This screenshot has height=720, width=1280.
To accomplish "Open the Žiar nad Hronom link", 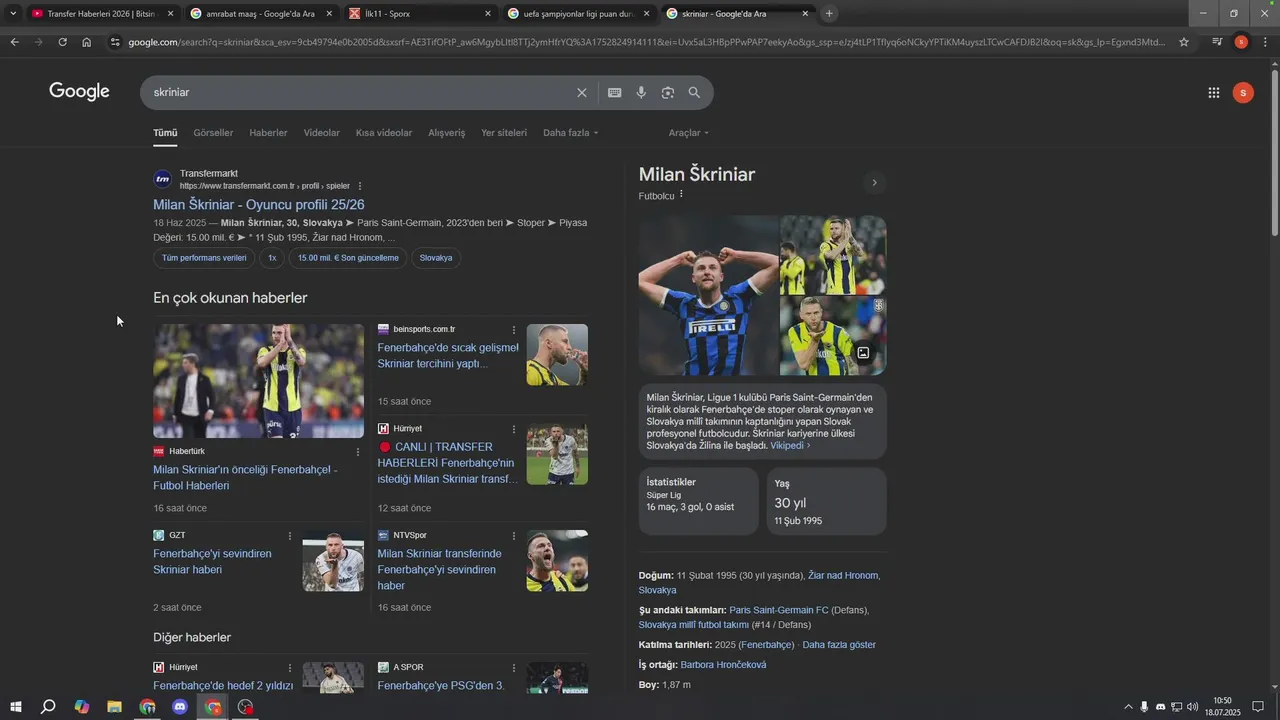I will [844, 576].
